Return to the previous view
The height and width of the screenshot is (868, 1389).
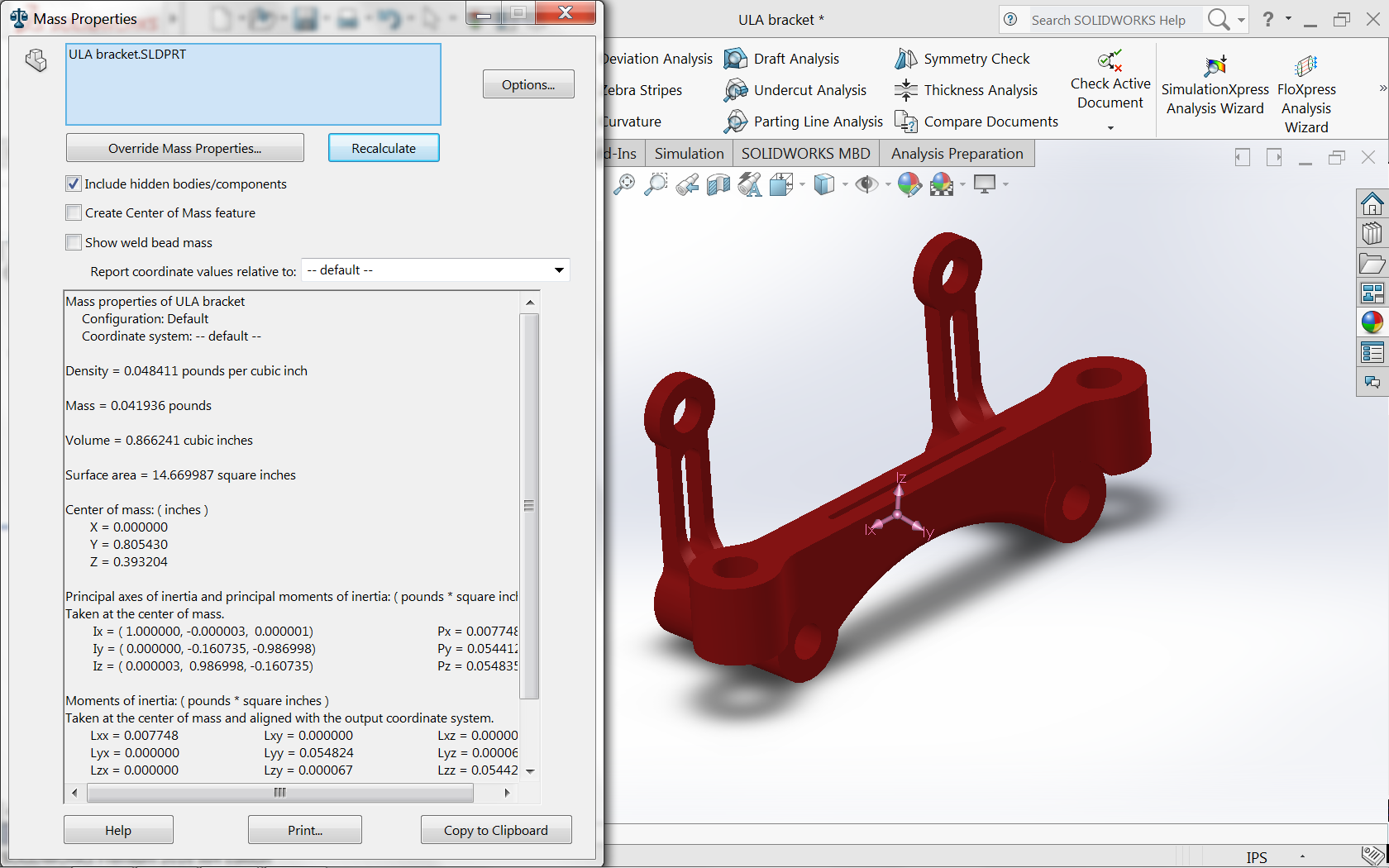[687, 184]
